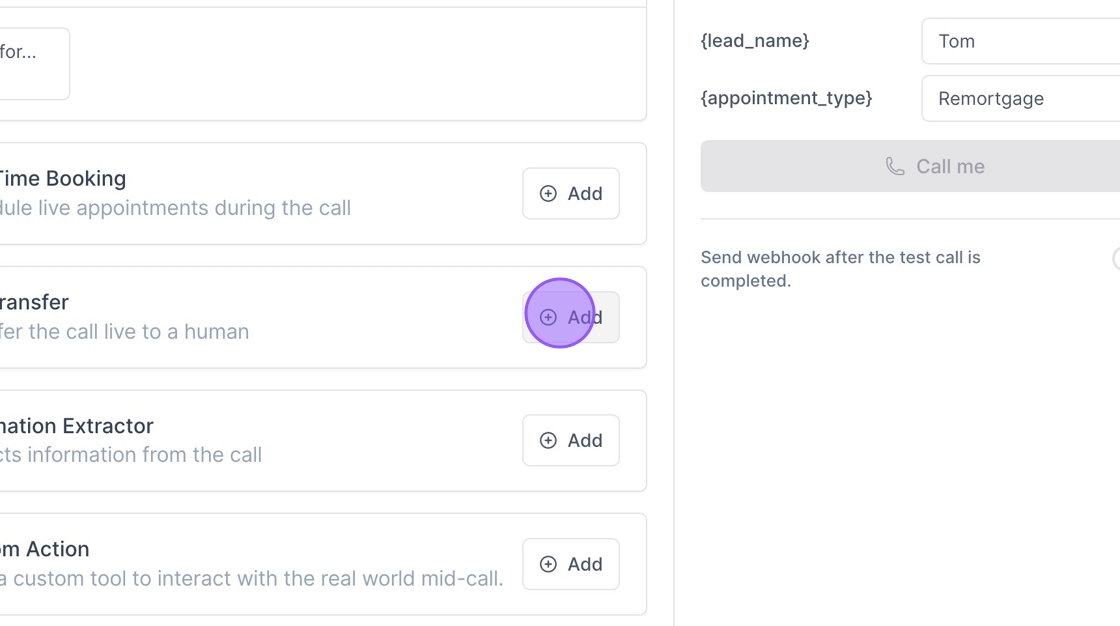Click the phone icon on Call me
Screen dimensions: 1120x626
click(x=895, y=167)
